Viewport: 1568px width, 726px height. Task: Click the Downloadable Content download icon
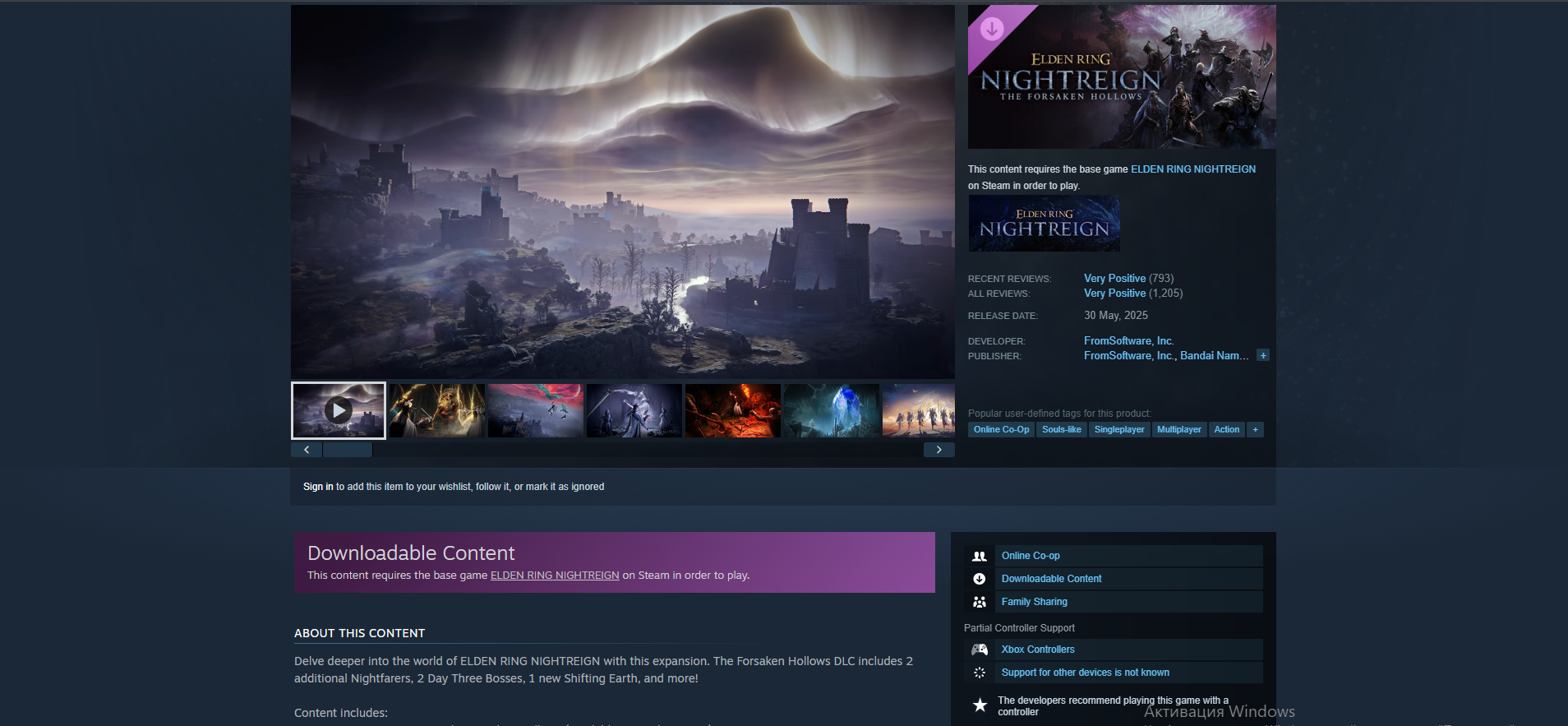pos(979,579)
